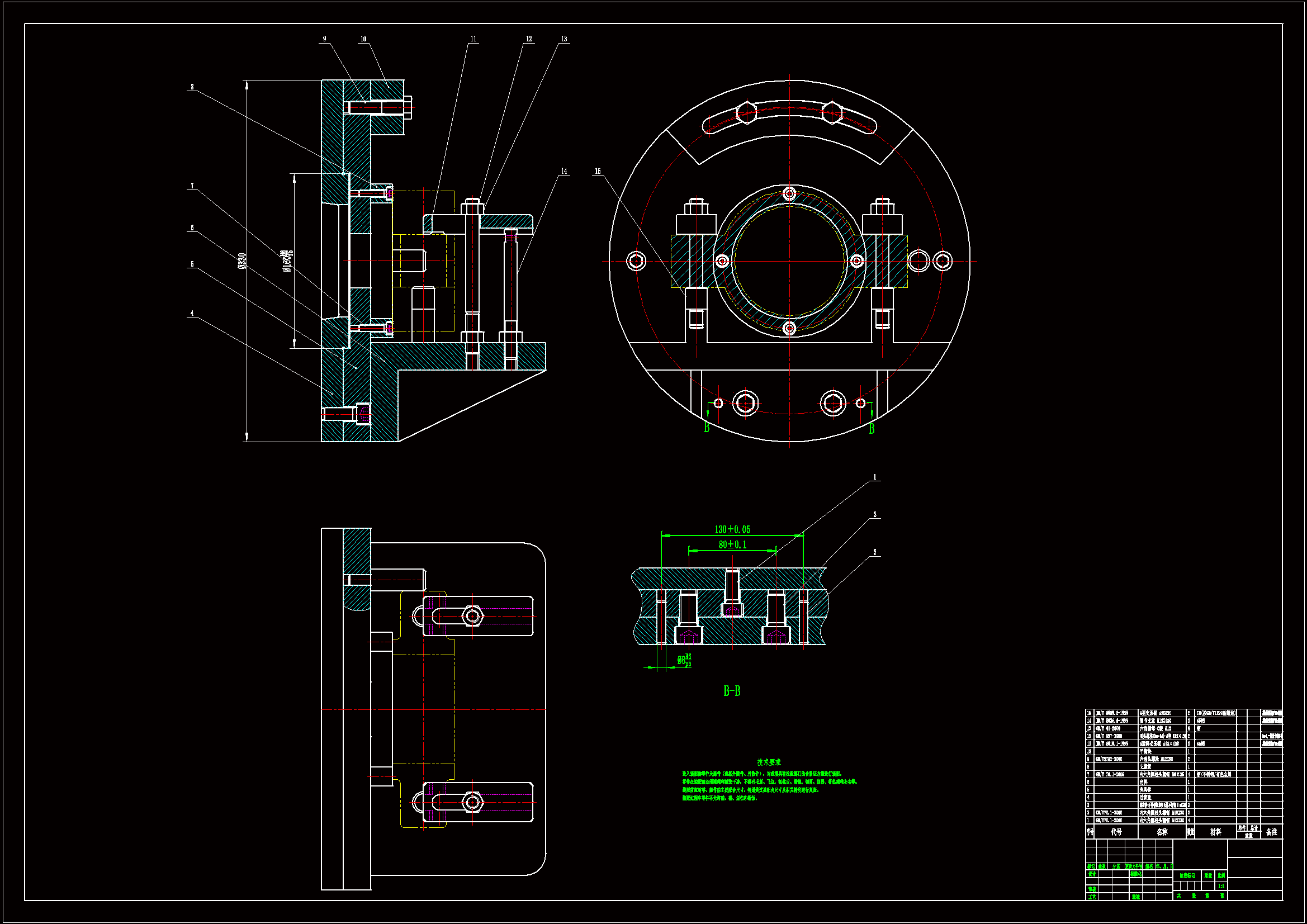Select the Ø160 fit dimension text
Screen dimensions: 1307x924
(x=287, y=260)
